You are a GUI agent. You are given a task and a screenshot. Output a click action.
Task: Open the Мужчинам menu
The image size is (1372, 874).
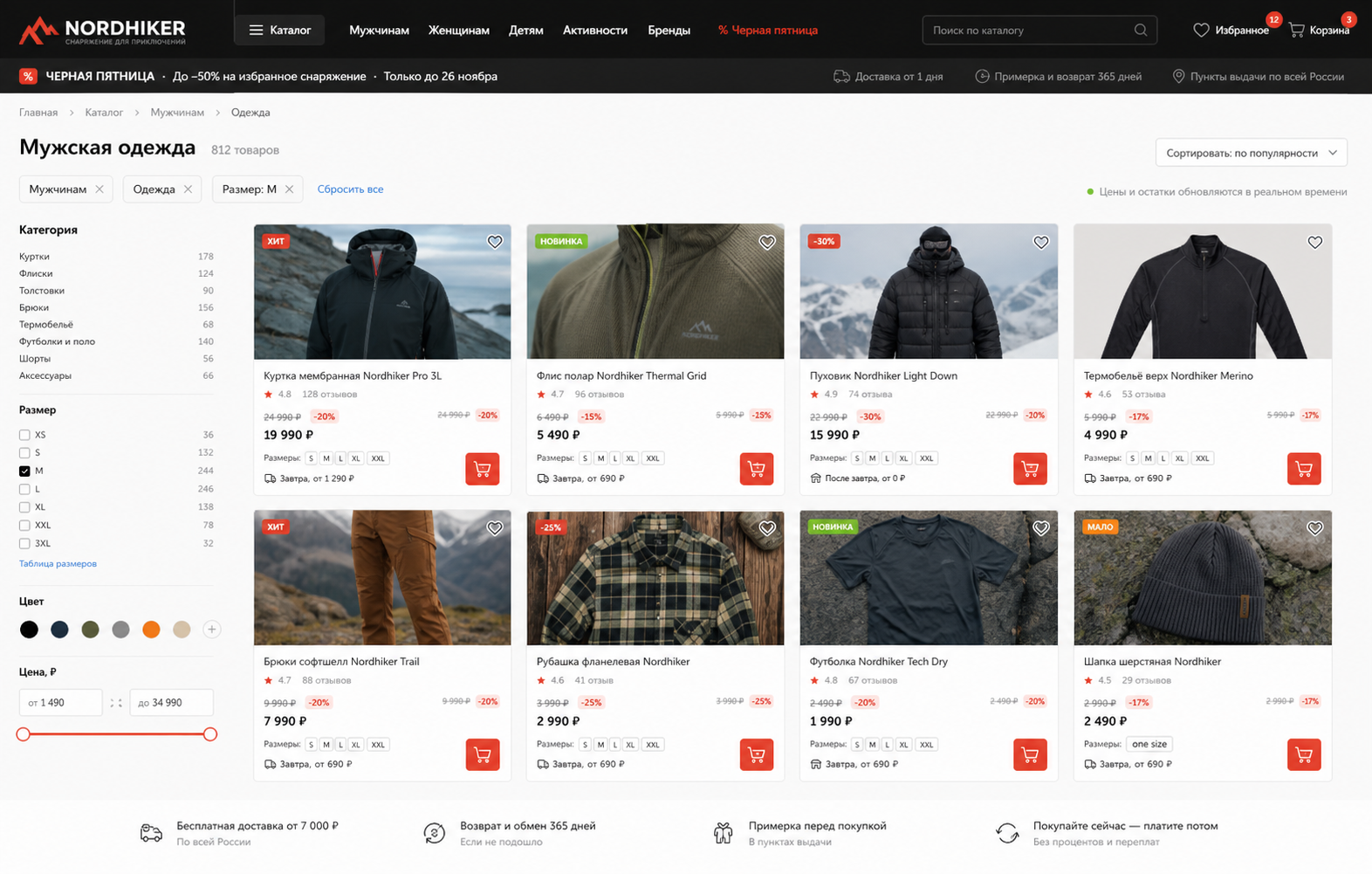coord(379,30)
